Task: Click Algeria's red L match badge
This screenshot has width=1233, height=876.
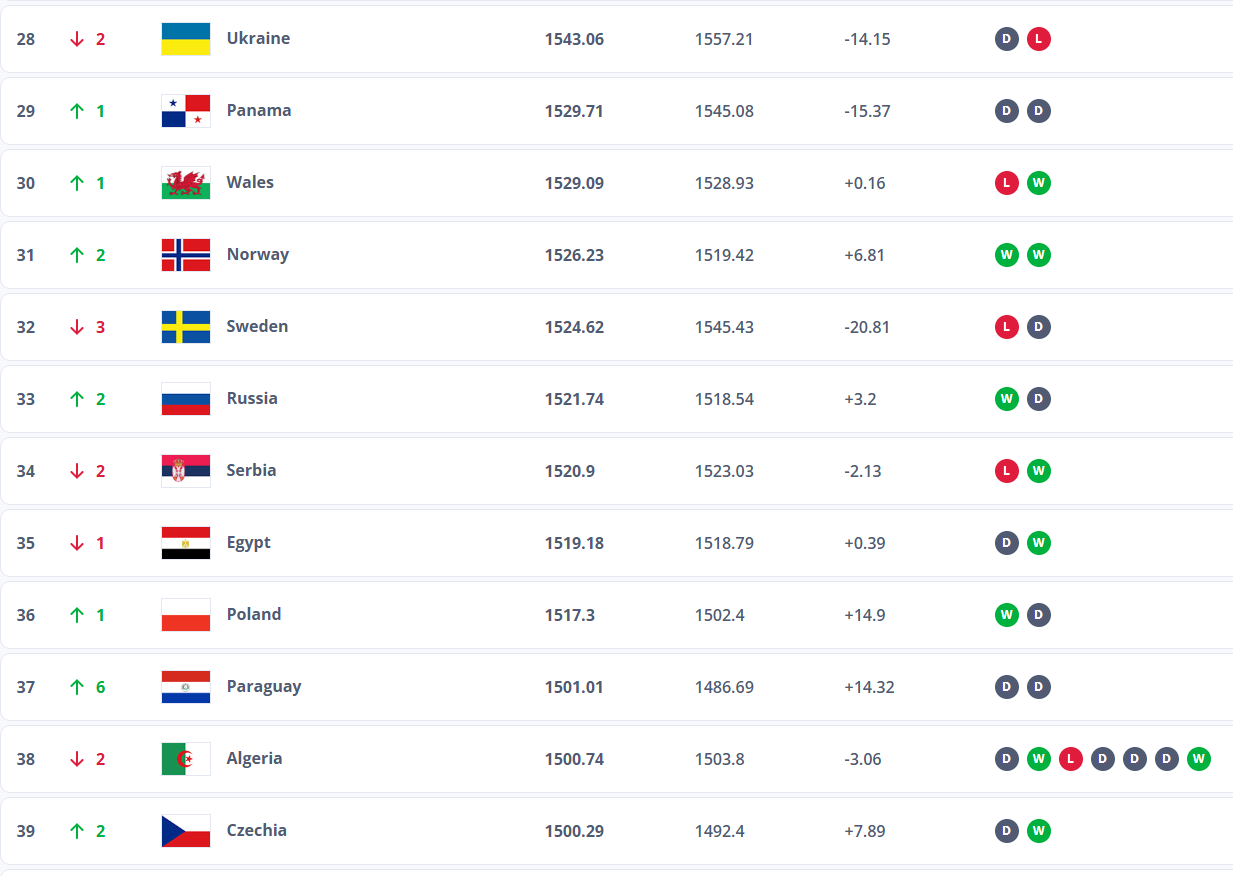Action: (1070, 759)
